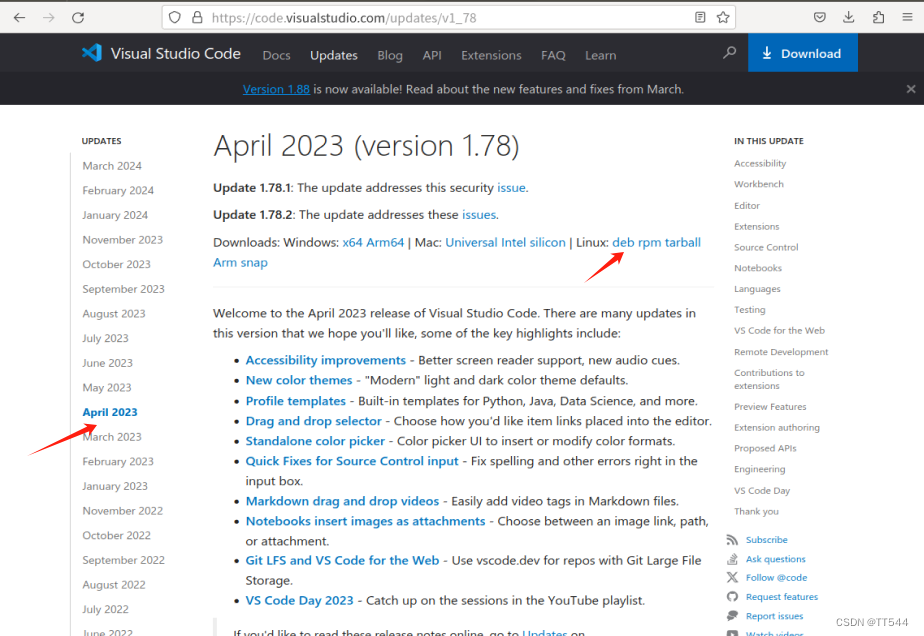Select March 2024 in updates list

(112, 166)
